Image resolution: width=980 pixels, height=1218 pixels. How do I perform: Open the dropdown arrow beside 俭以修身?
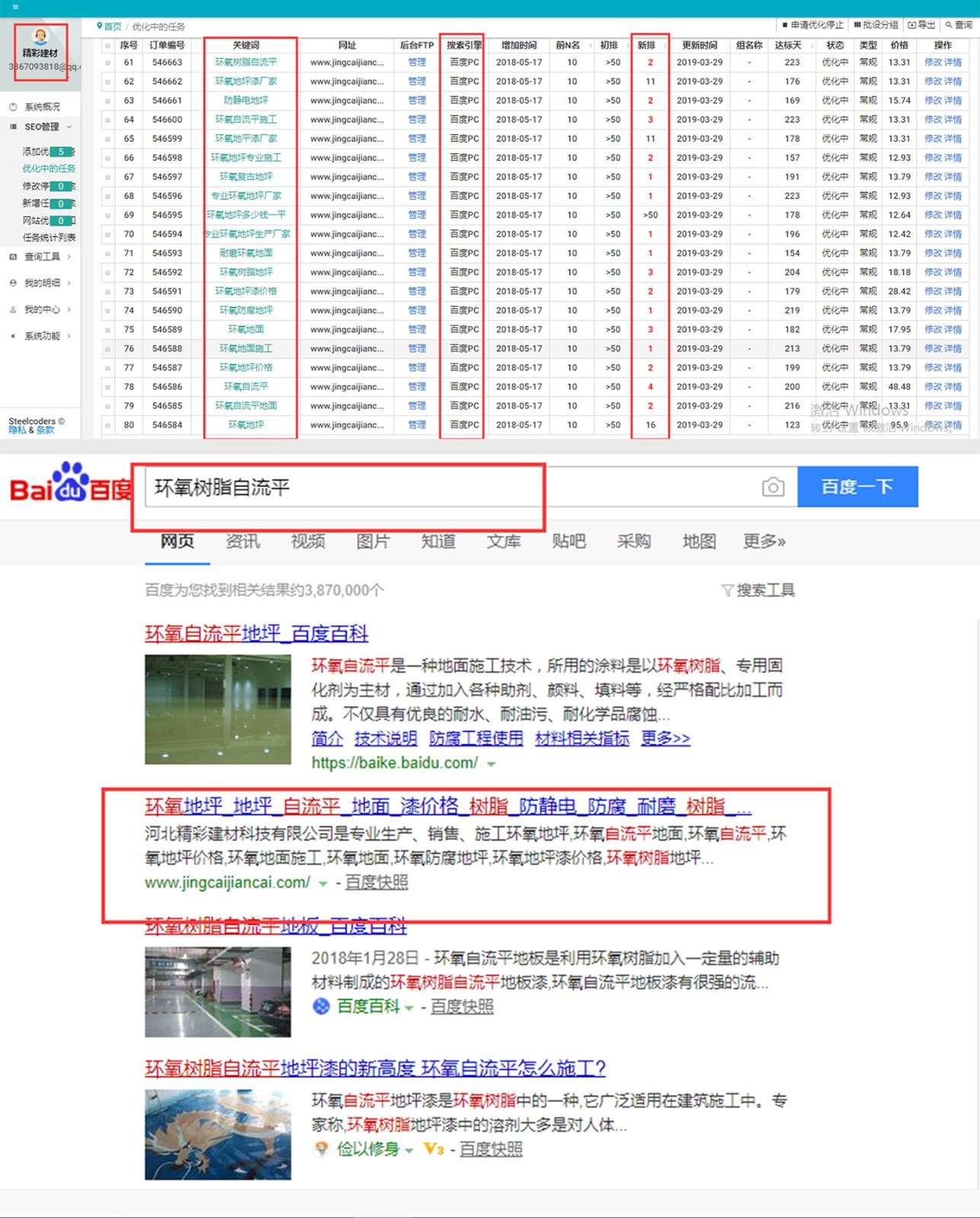[x=409, y=1150]
